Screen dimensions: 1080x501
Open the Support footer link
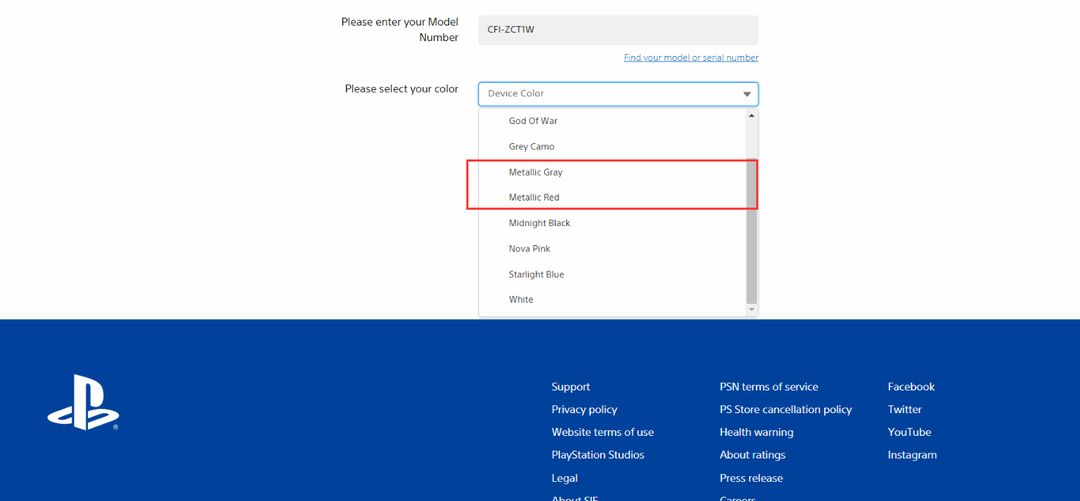point(570,387)
